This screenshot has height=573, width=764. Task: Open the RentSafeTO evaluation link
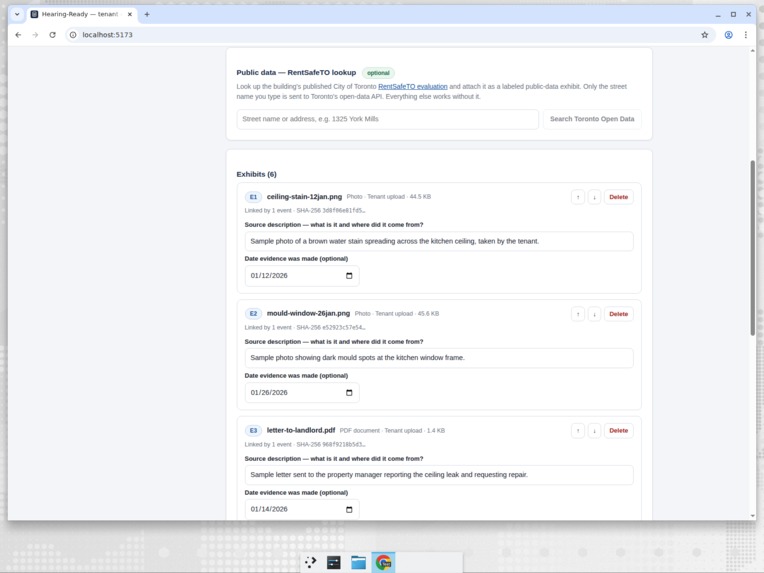click(x=413, y=86)
